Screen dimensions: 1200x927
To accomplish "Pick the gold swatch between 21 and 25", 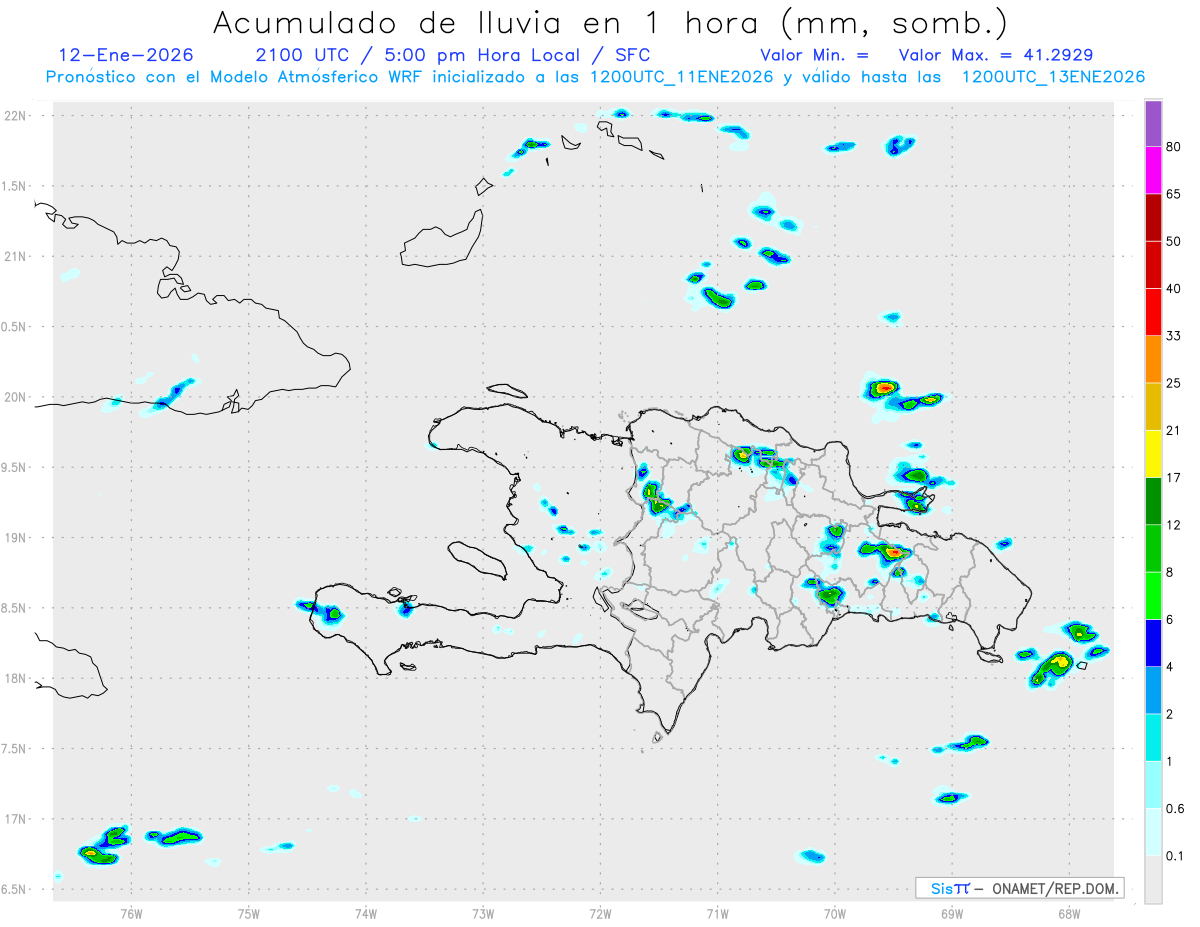I will pyautogui.click(x=1153, y=407).
